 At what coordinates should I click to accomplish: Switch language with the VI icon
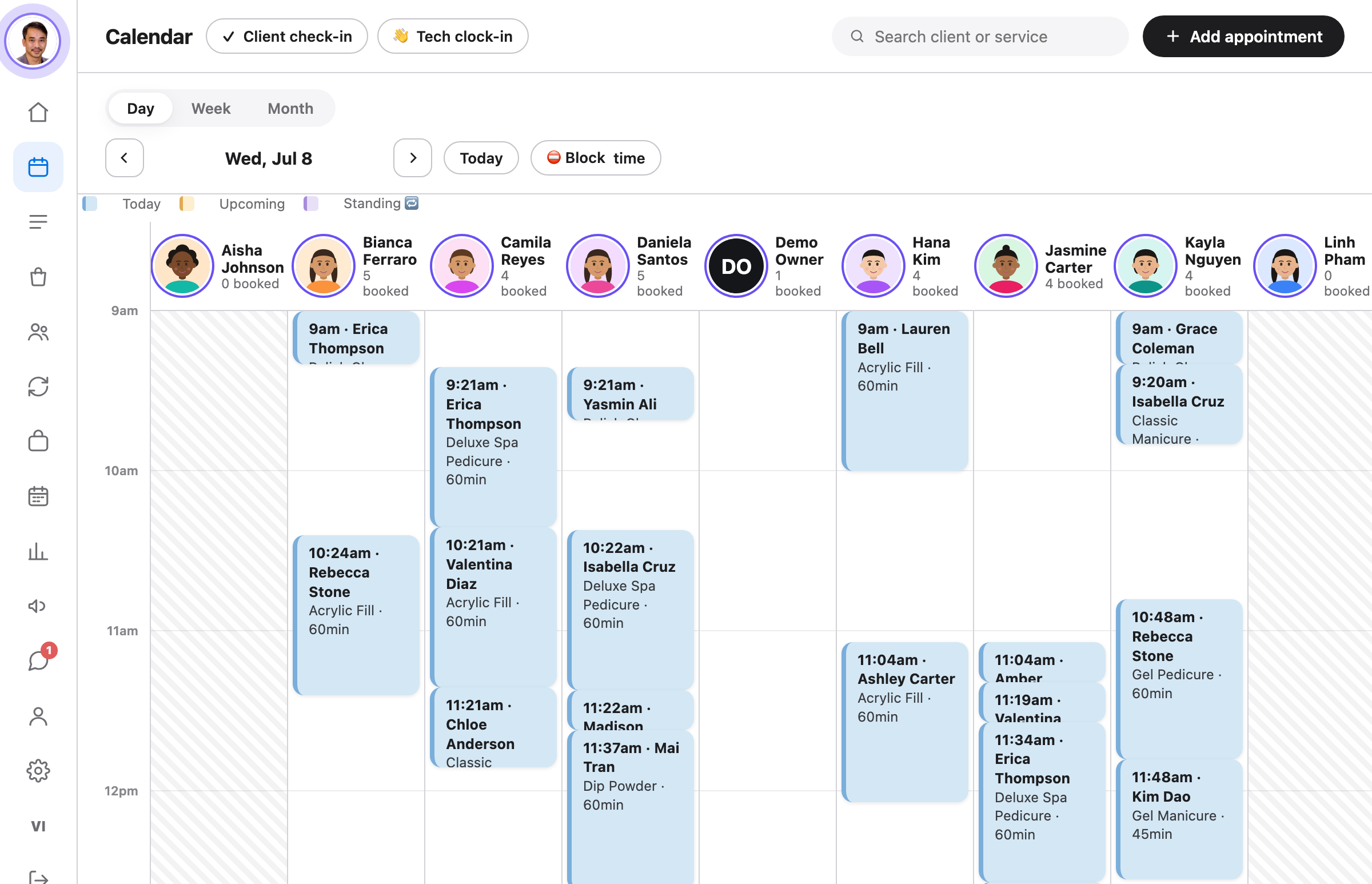[38, 826]
